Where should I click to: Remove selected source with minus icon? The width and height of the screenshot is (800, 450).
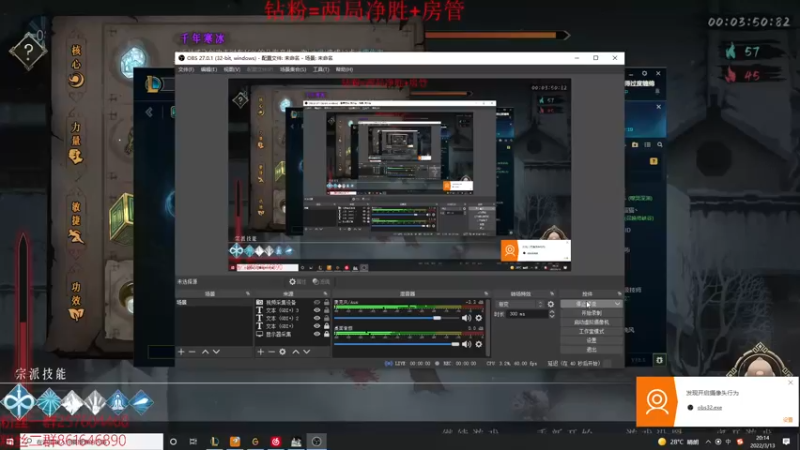pos(271,352)
